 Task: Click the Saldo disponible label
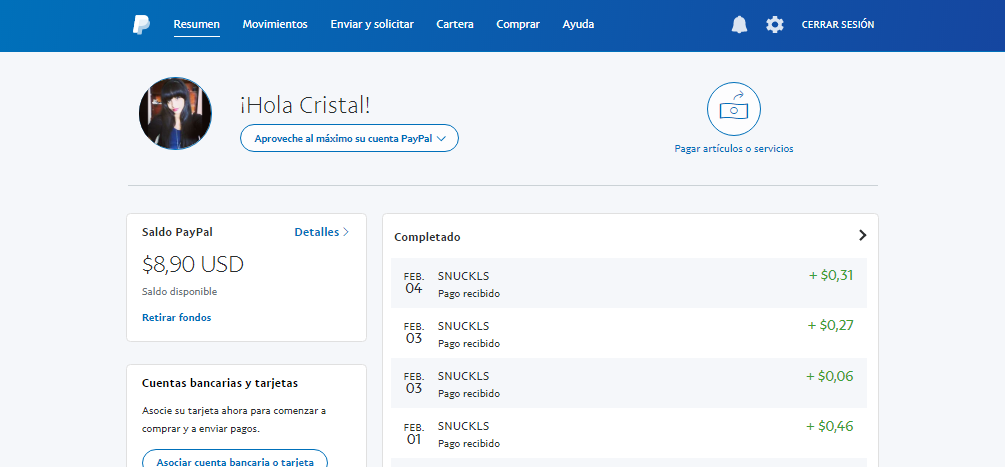click(179, 291)
